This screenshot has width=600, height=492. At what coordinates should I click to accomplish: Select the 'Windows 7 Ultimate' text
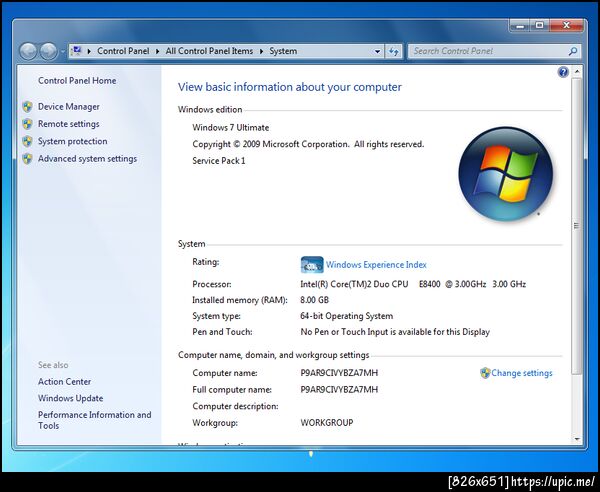(231, 127)
